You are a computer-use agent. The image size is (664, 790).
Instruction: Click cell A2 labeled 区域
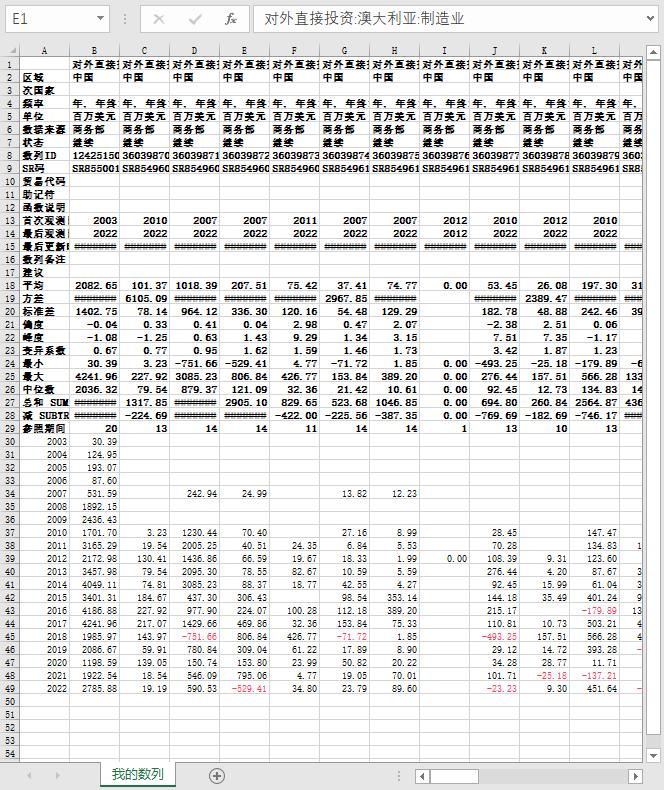[44, 78]
